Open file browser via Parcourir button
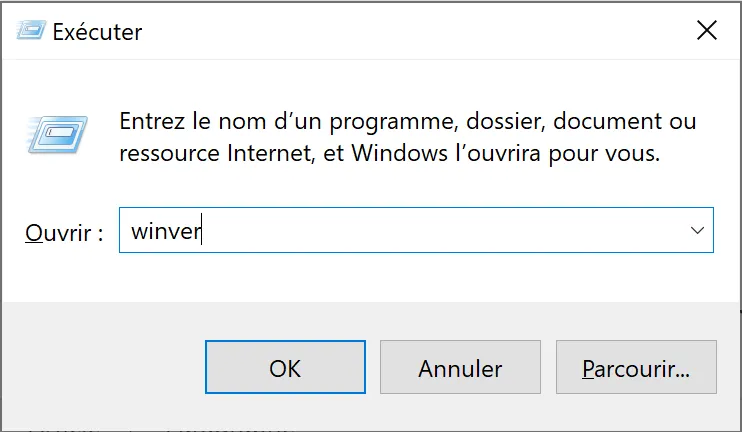The width and height of the screenshot is (742, 432). click(636, 368)
